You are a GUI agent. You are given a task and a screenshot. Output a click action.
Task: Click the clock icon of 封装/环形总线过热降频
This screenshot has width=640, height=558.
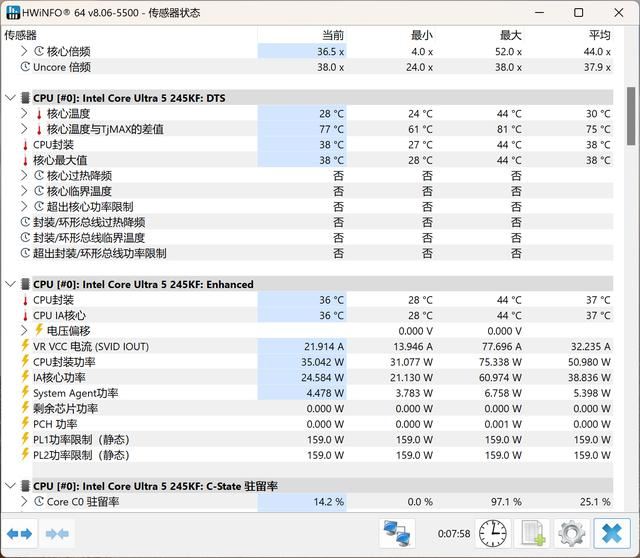point(25,222)
